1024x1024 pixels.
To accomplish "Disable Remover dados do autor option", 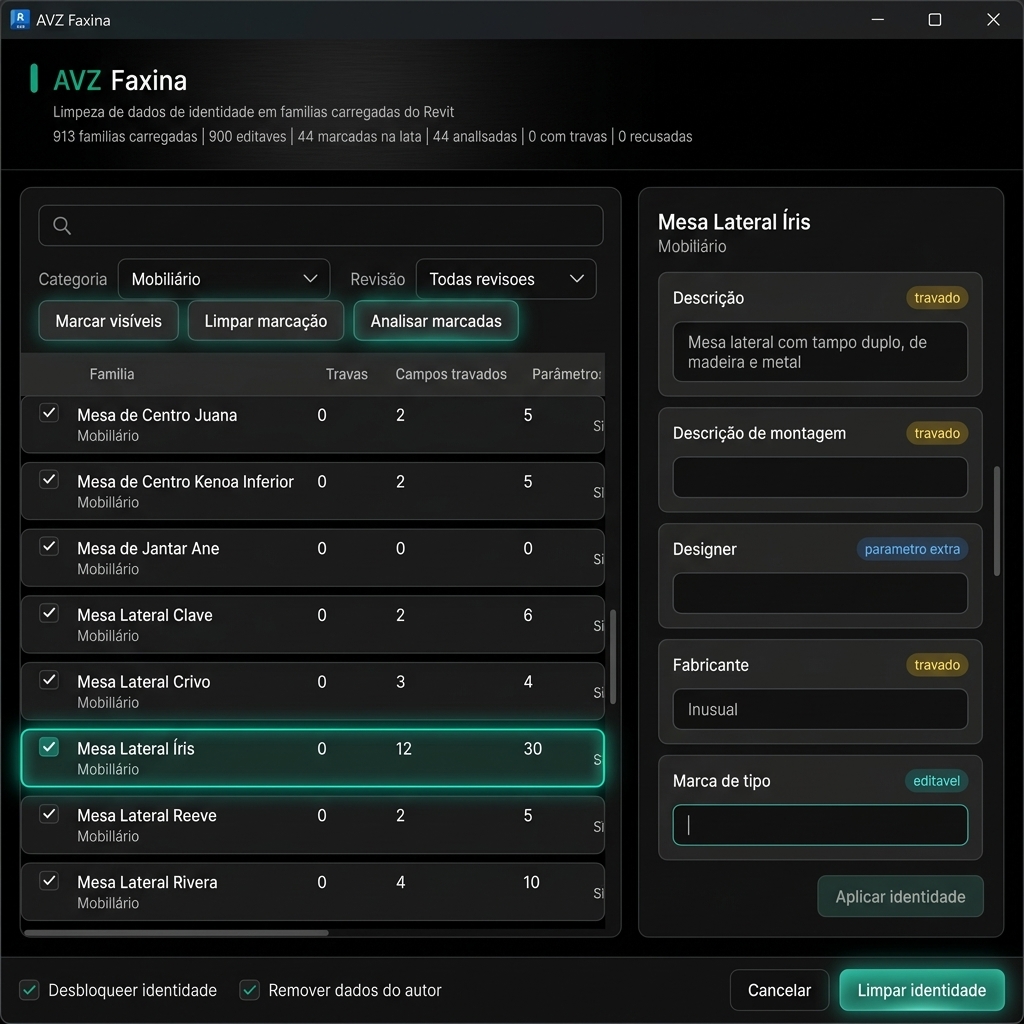I will point(249,990).
